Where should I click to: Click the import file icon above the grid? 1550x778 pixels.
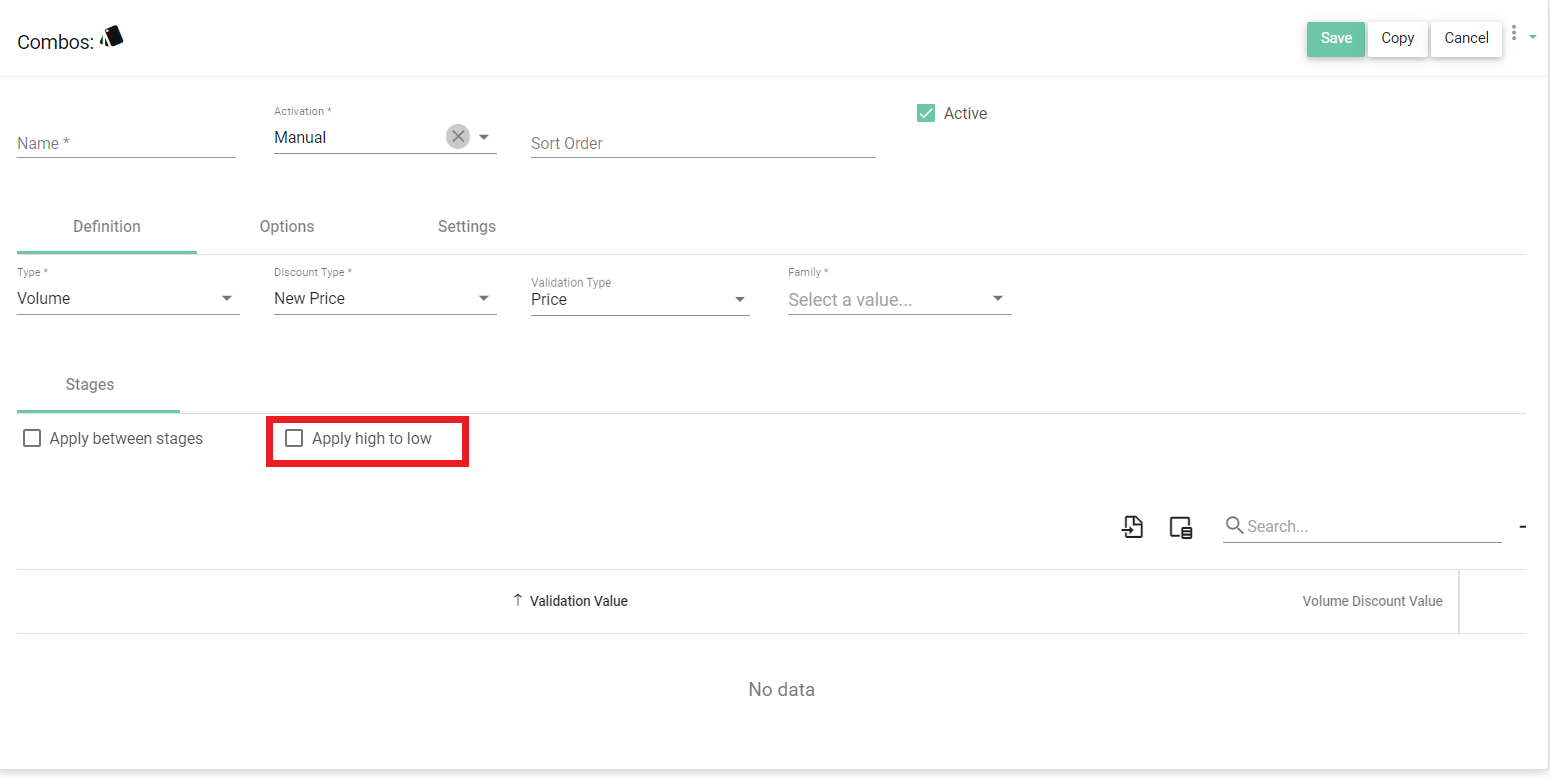pyautogui.click(x=1132, y=527)
